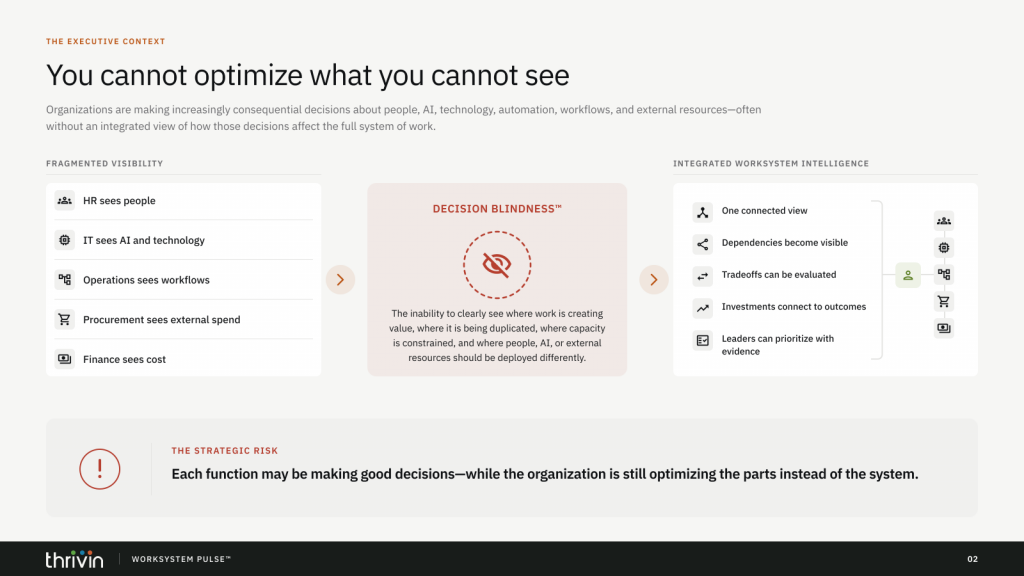The height and width of the screenshot is (576, 1024).
Task: Click the checklist icon by Leaders can prioritize
Action: pyautogui.click(x=703, y=340)
